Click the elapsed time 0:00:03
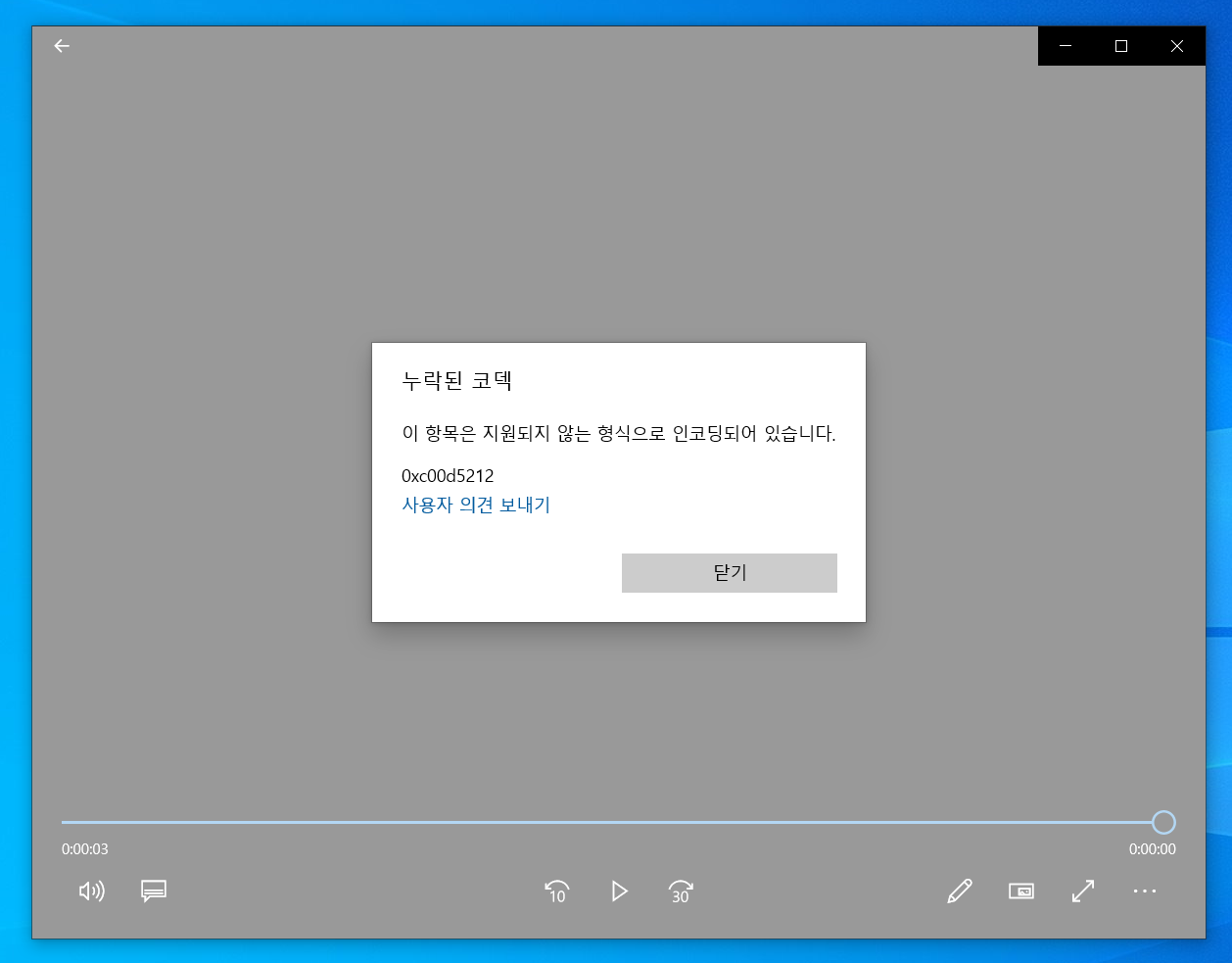Viewport: 1232px width, 963px height. [x=85, y=849]
